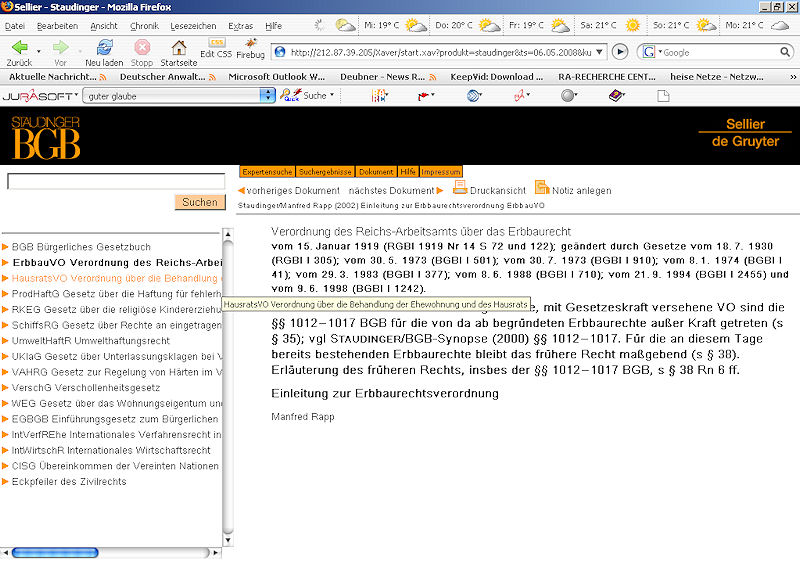The width and height of the screenshot is (800, 561).
Task: Open the Expertensuche tab
Action: tap(267, 172)
